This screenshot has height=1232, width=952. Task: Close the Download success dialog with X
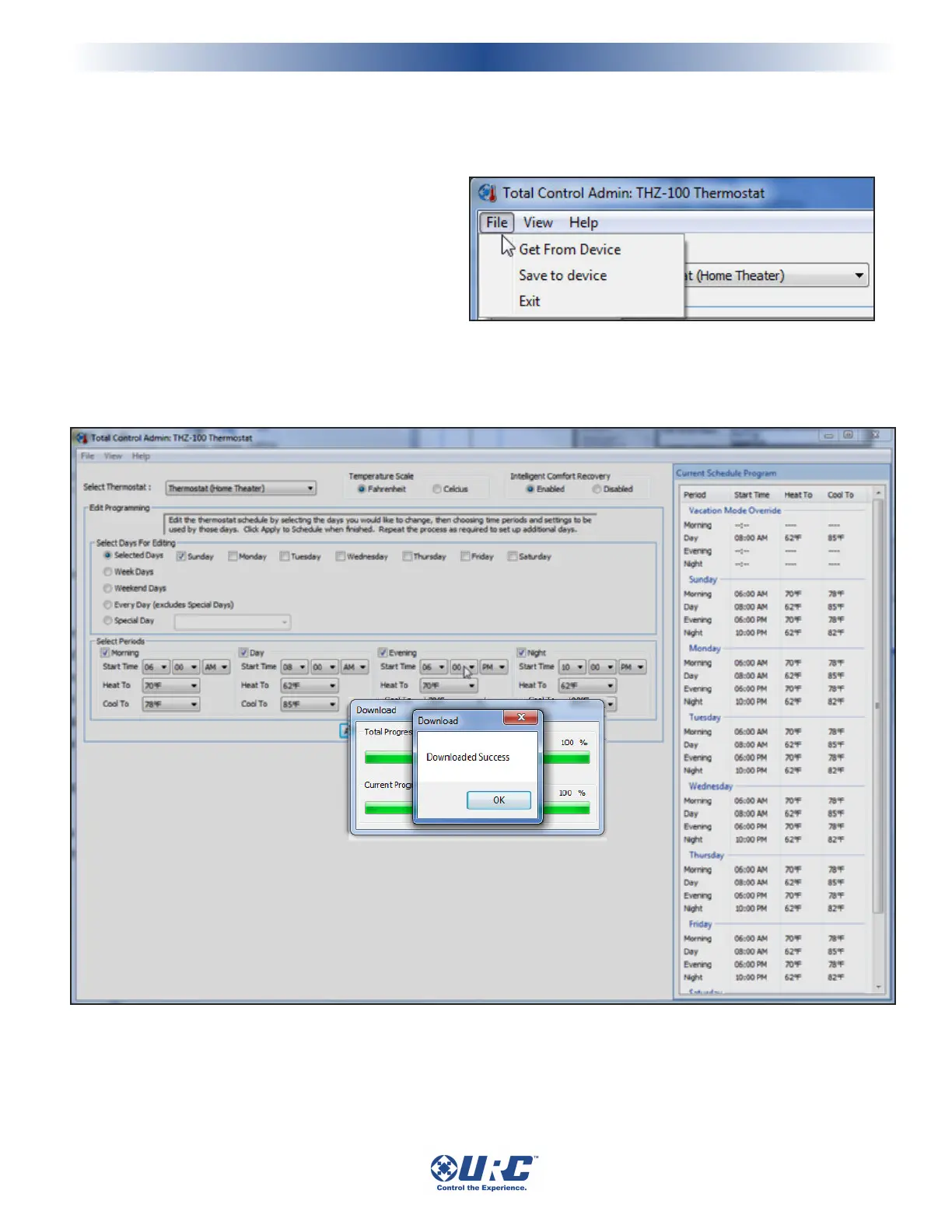pos(521,717)
